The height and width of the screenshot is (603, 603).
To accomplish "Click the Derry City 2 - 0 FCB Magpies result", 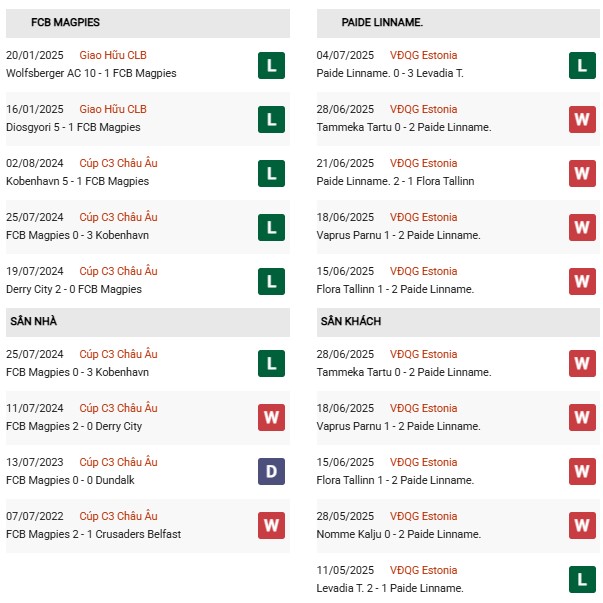I will (x=74, y=289).
